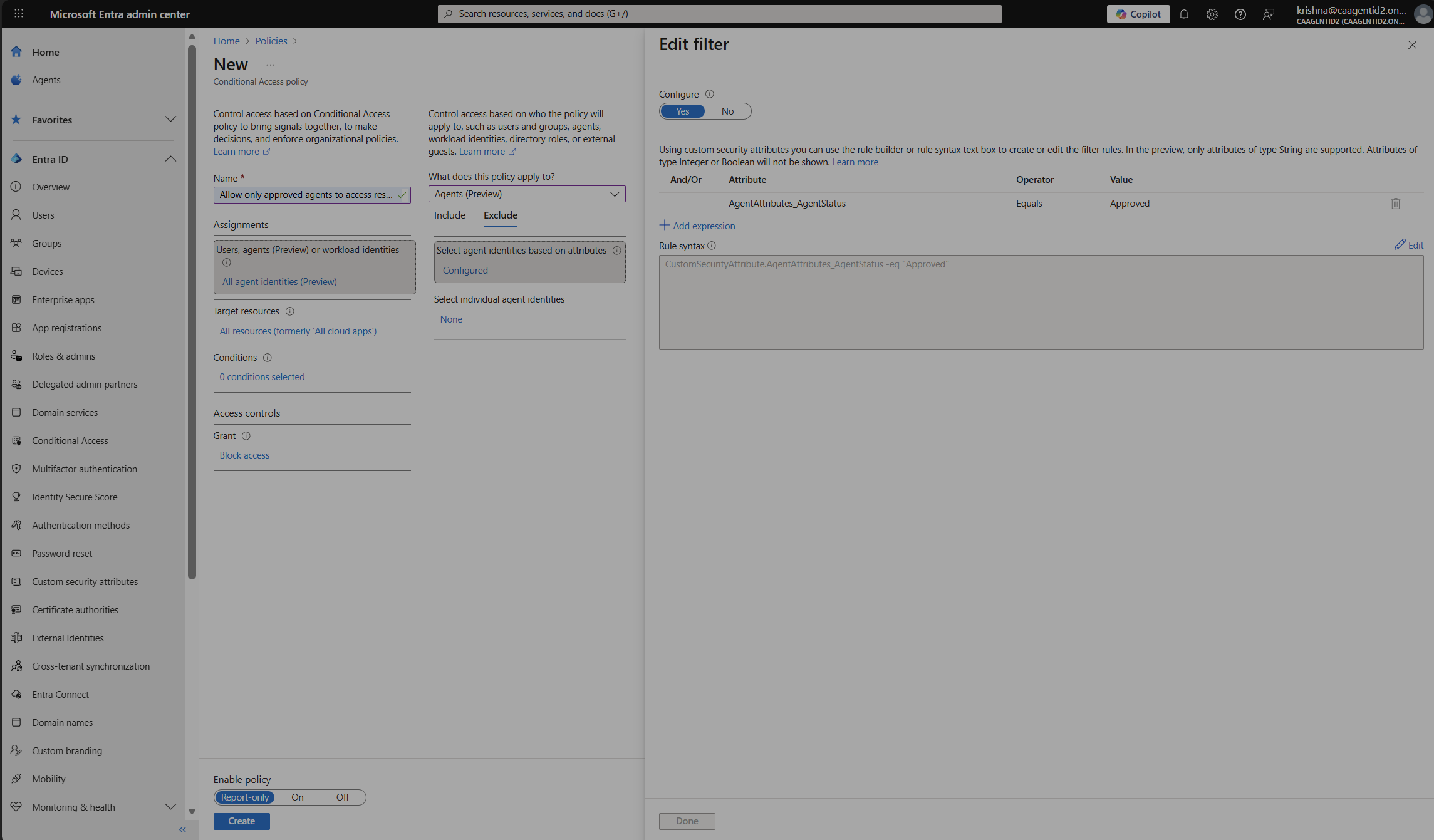Set Enable policy to Report-only

[x=244, y=797]
